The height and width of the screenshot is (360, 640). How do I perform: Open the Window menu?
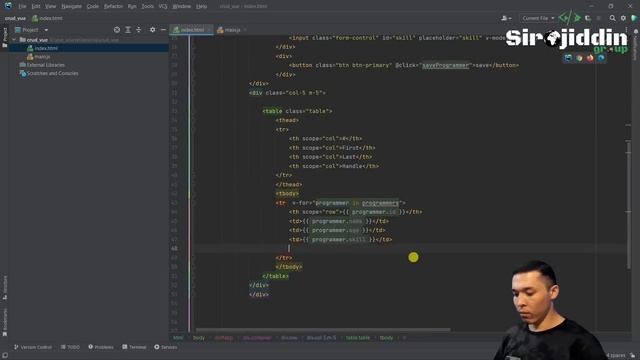pyautogui.click(x=181, y=7)
